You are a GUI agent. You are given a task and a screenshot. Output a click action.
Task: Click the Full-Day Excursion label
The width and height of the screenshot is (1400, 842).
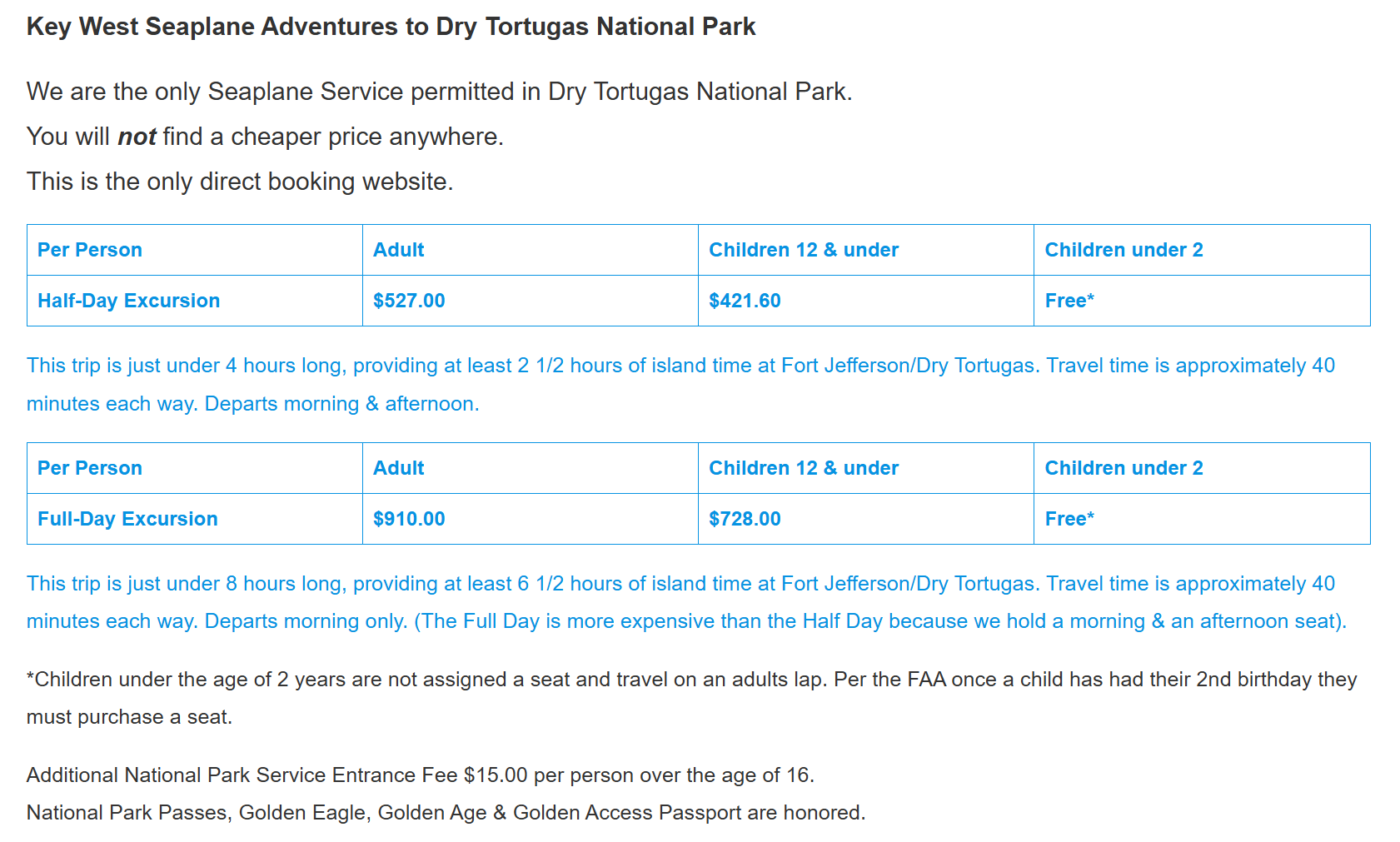pos(127,519)
